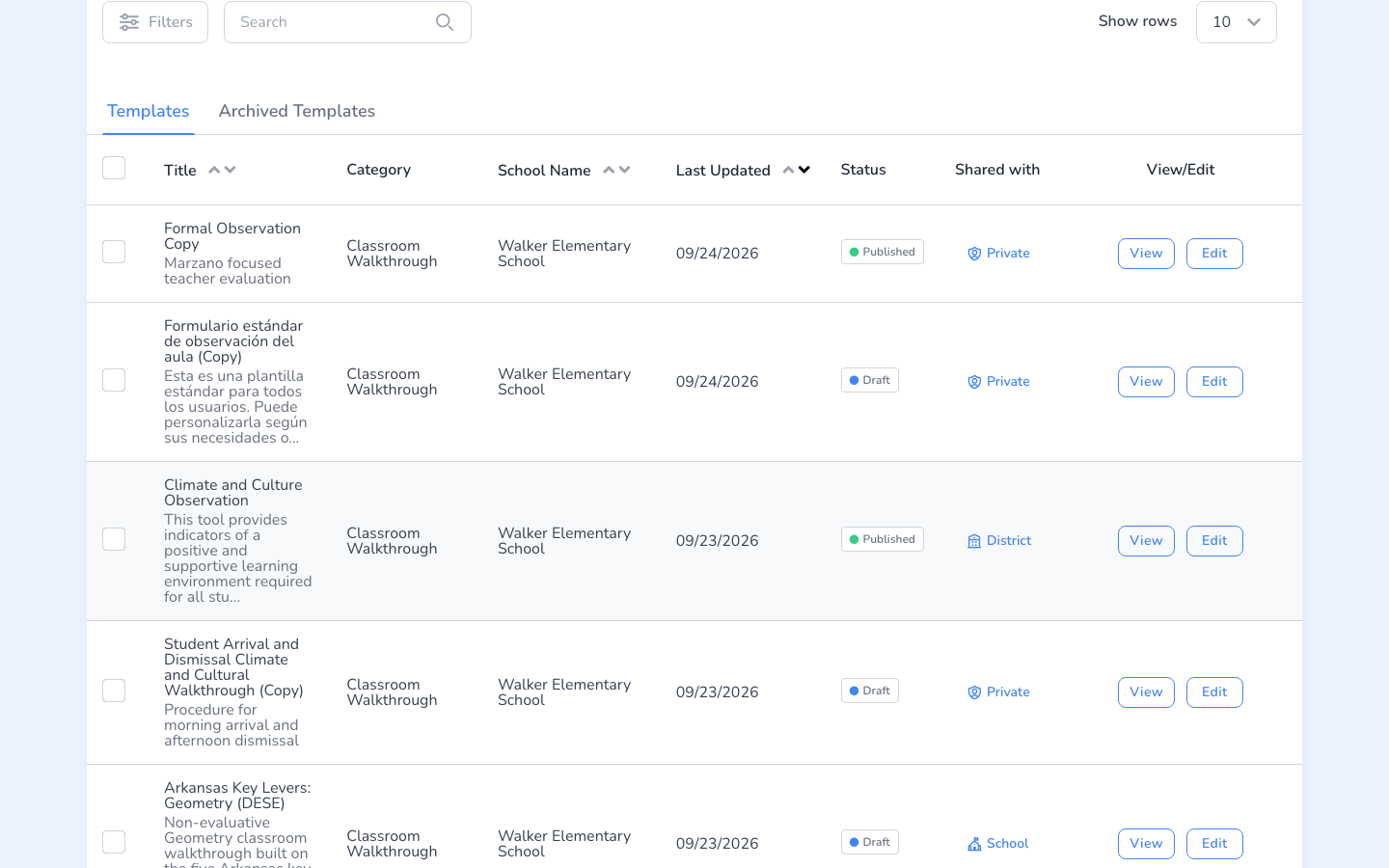Viewport: 1389px width, 868px height.
Task: Open the Show rows dropdown
Action: (x=1237, y=22)
